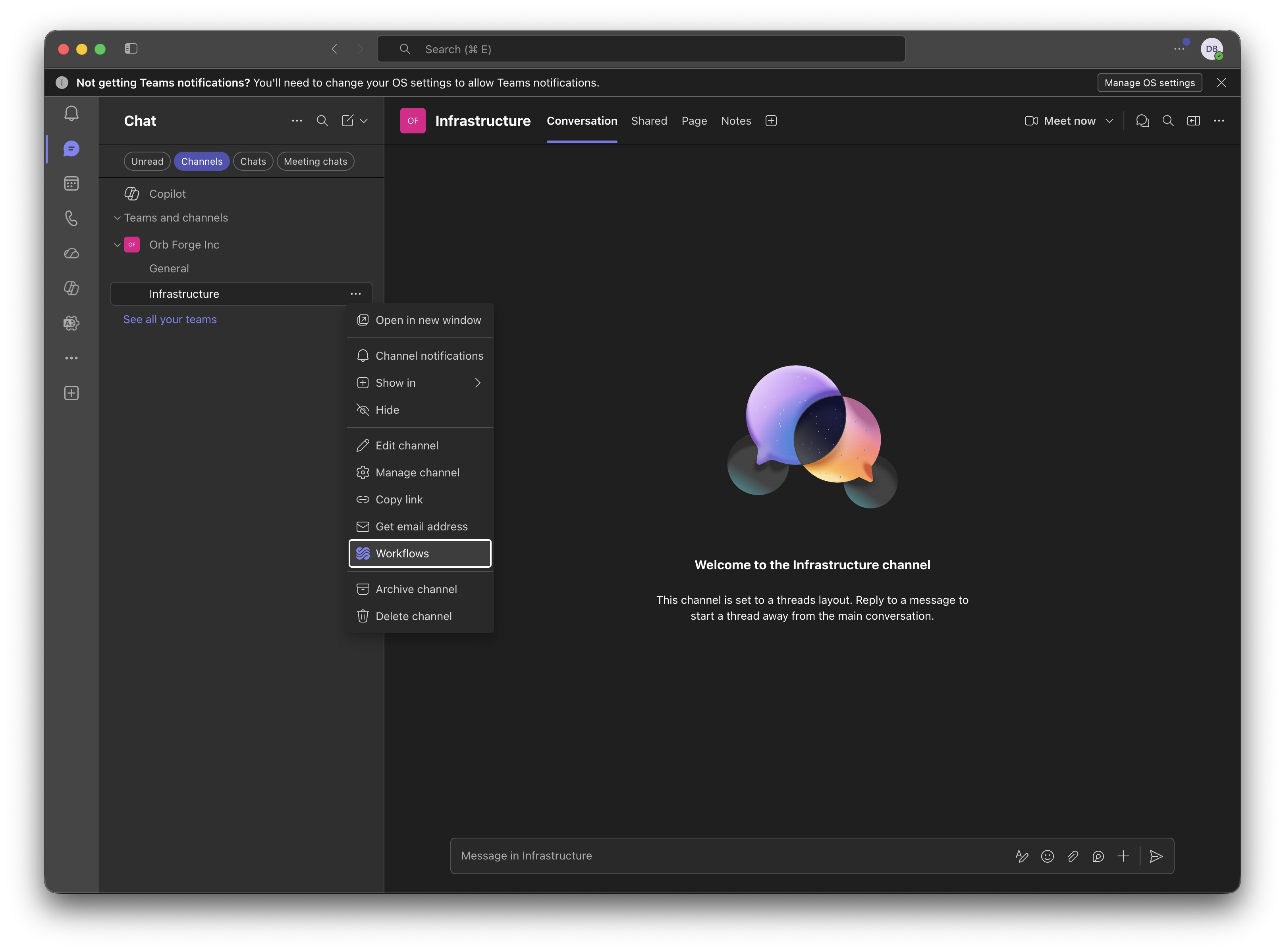Open channel header more options ellipsis

coord(1219,121)
